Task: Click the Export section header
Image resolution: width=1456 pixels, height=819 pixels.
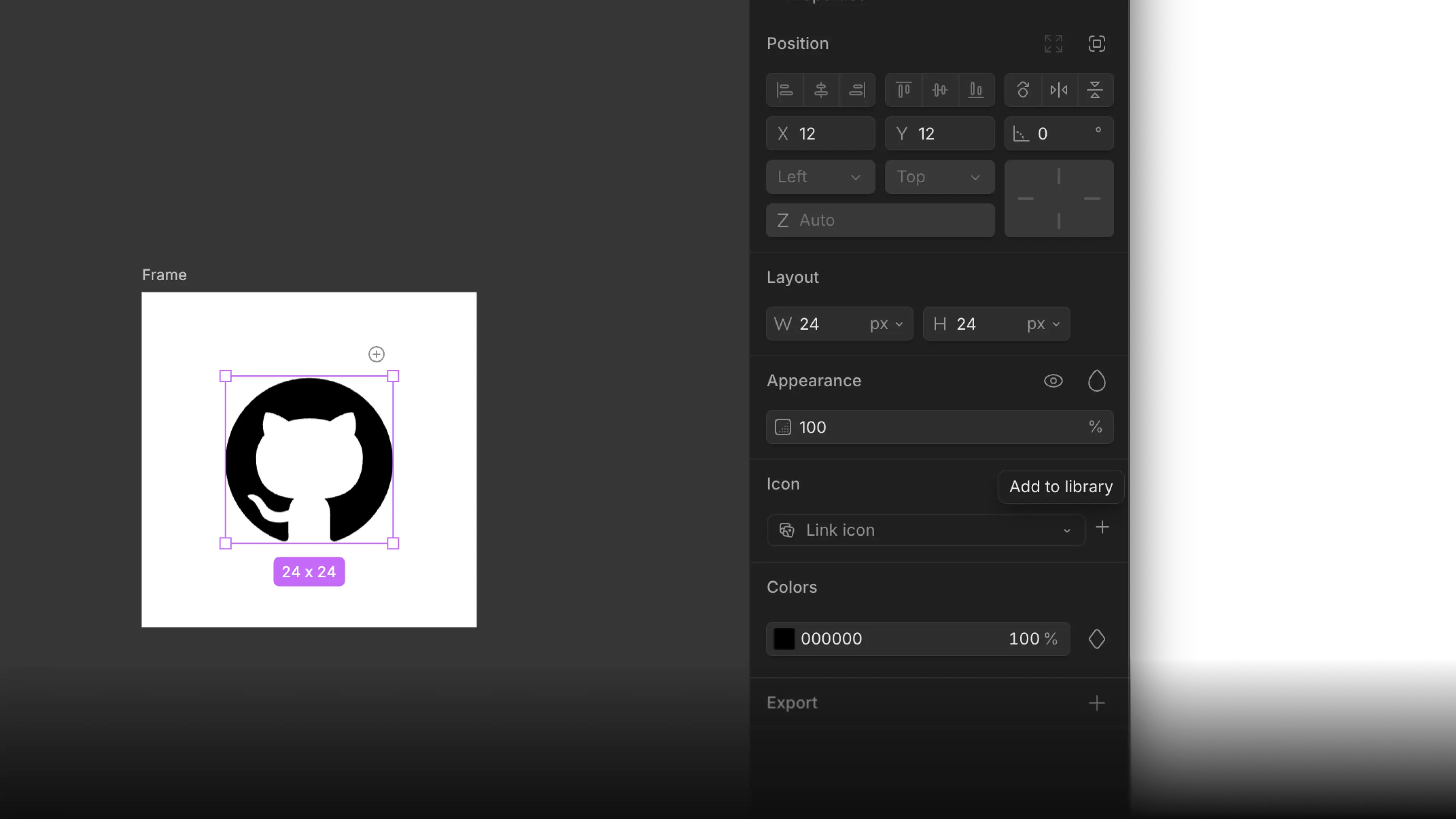Action: click(792, 703)
